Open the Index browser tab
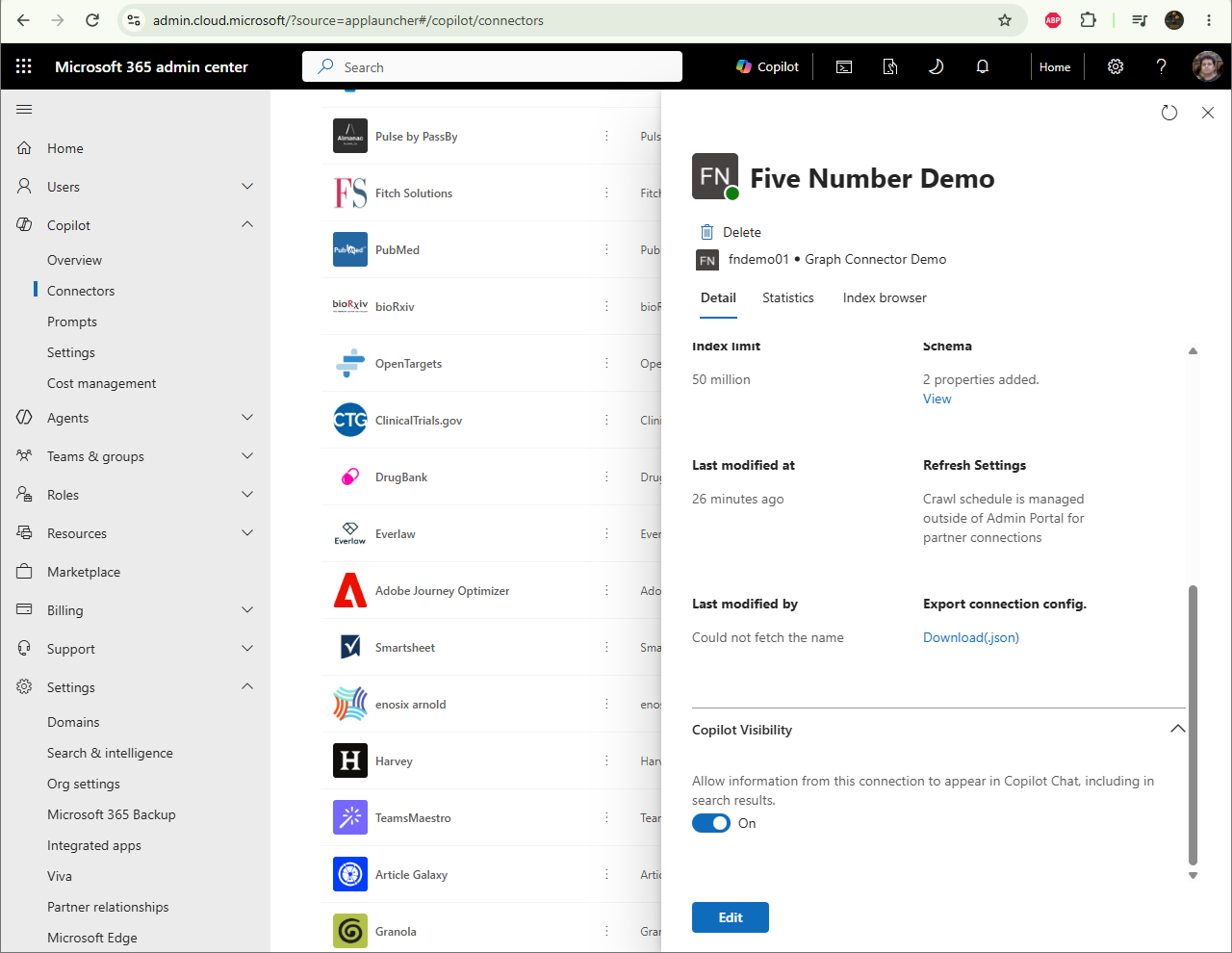 (x=885, y=298)
